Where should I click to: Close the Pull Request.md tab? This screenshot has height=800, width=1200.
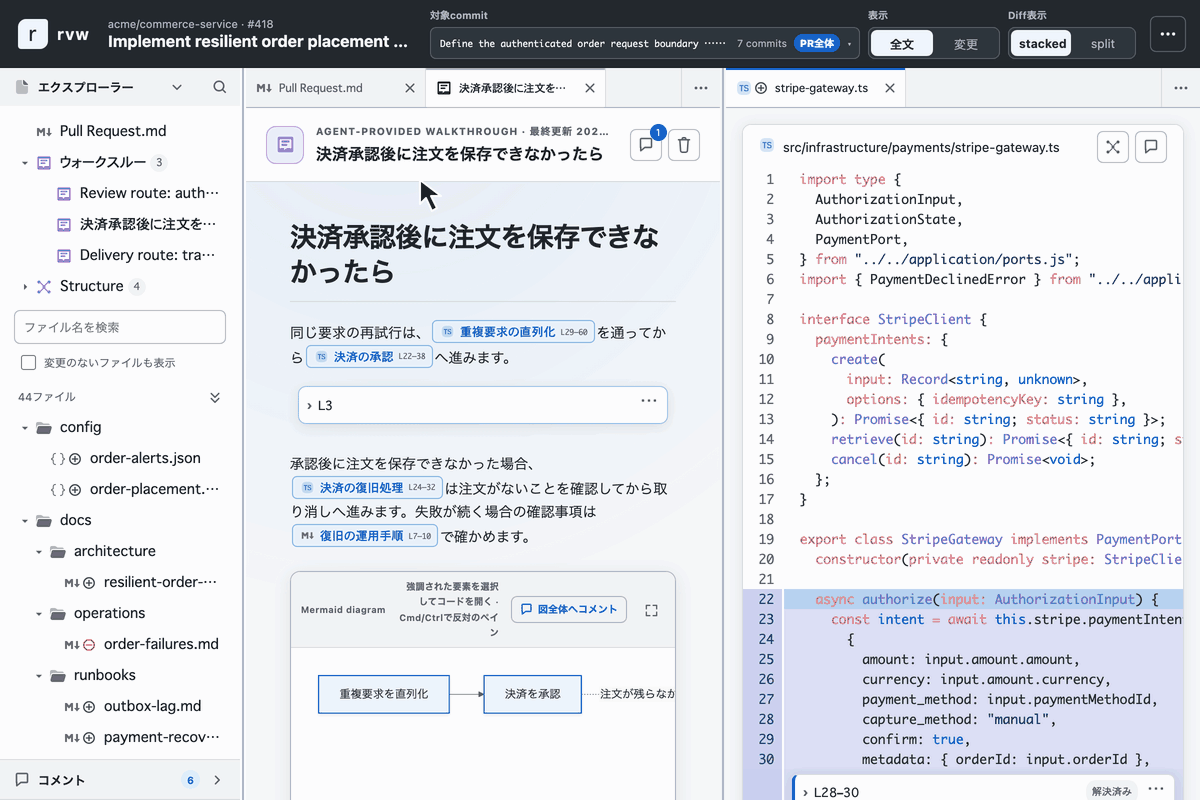409,88
